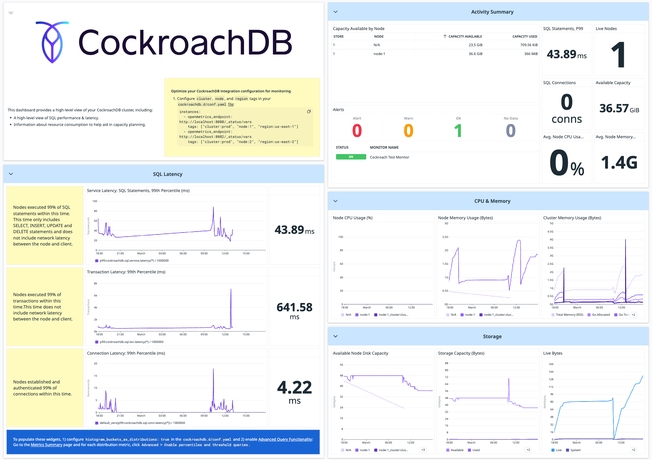Select the node-1 row in capacity table
The width and height of the screenshot is (652, 460).
[435, 54]
